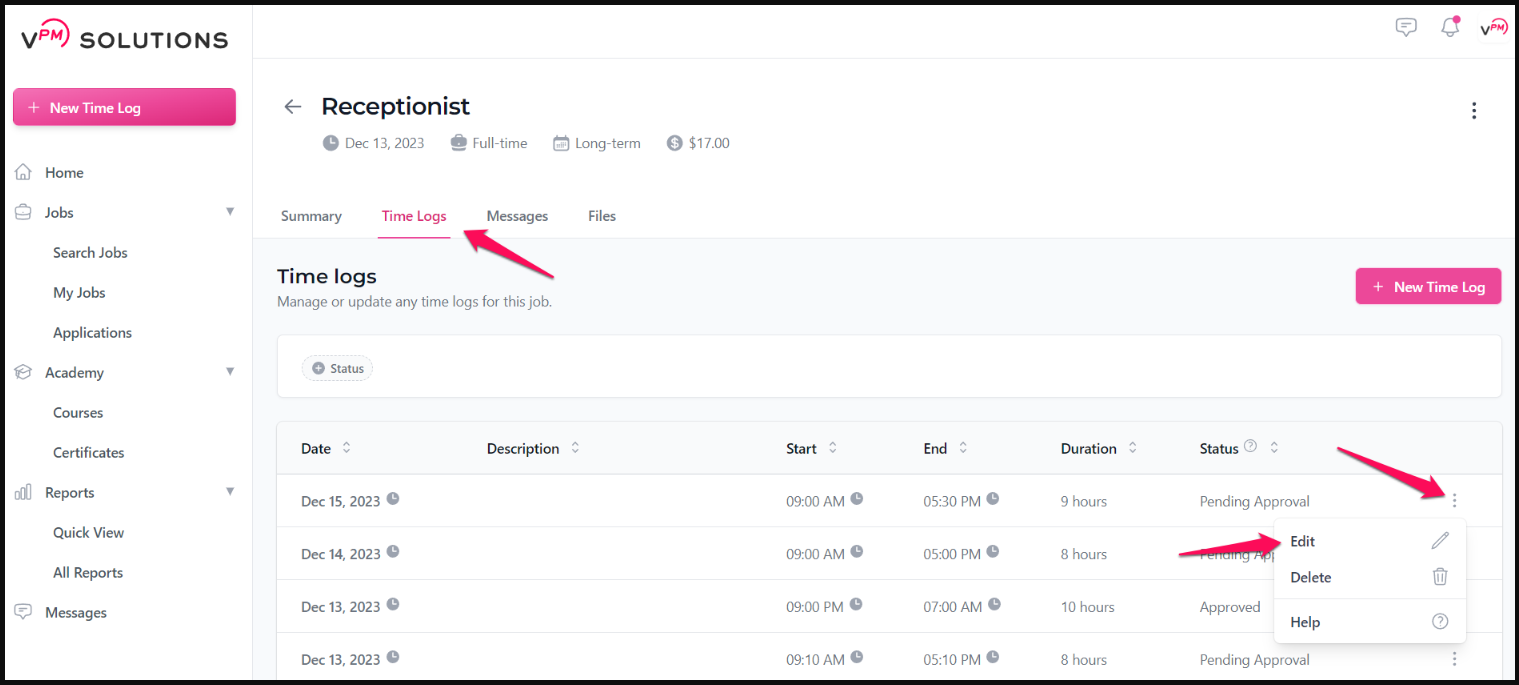Go back using the arrow beside Receptionist
This screenshot has height=685, width=1519.
293,107
